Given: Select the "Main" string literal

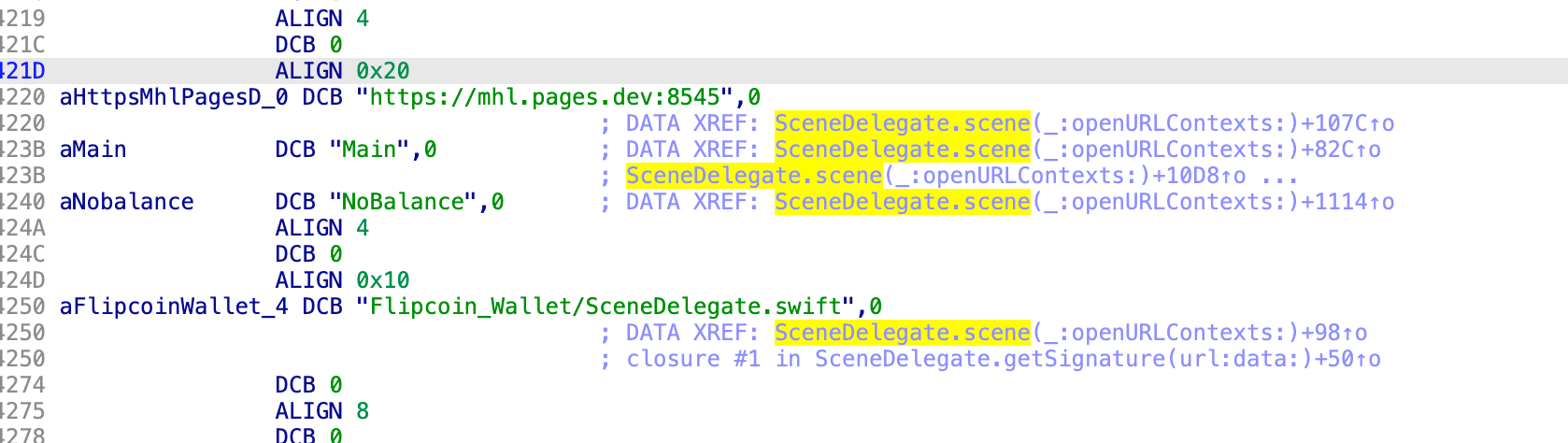Looking at the screenshot, I should (x=369, y=150).
